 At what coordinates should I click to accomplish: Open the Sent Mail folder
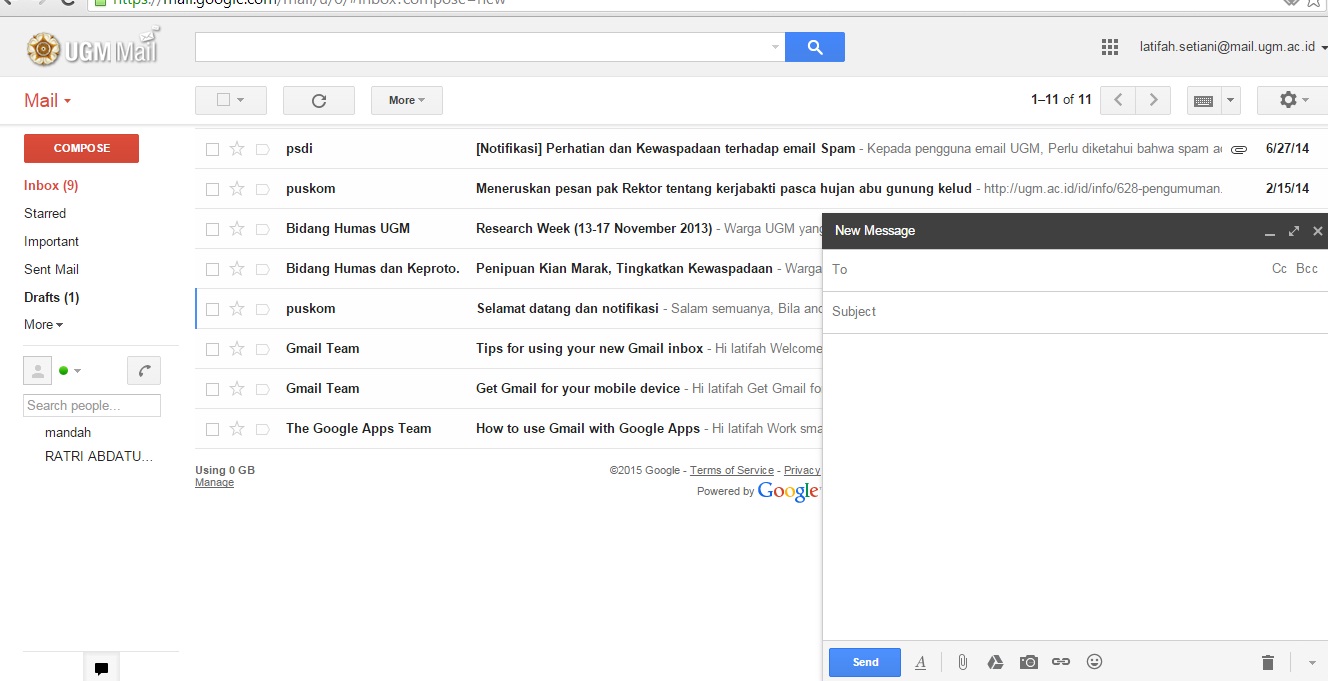click(x=51, y=269)
